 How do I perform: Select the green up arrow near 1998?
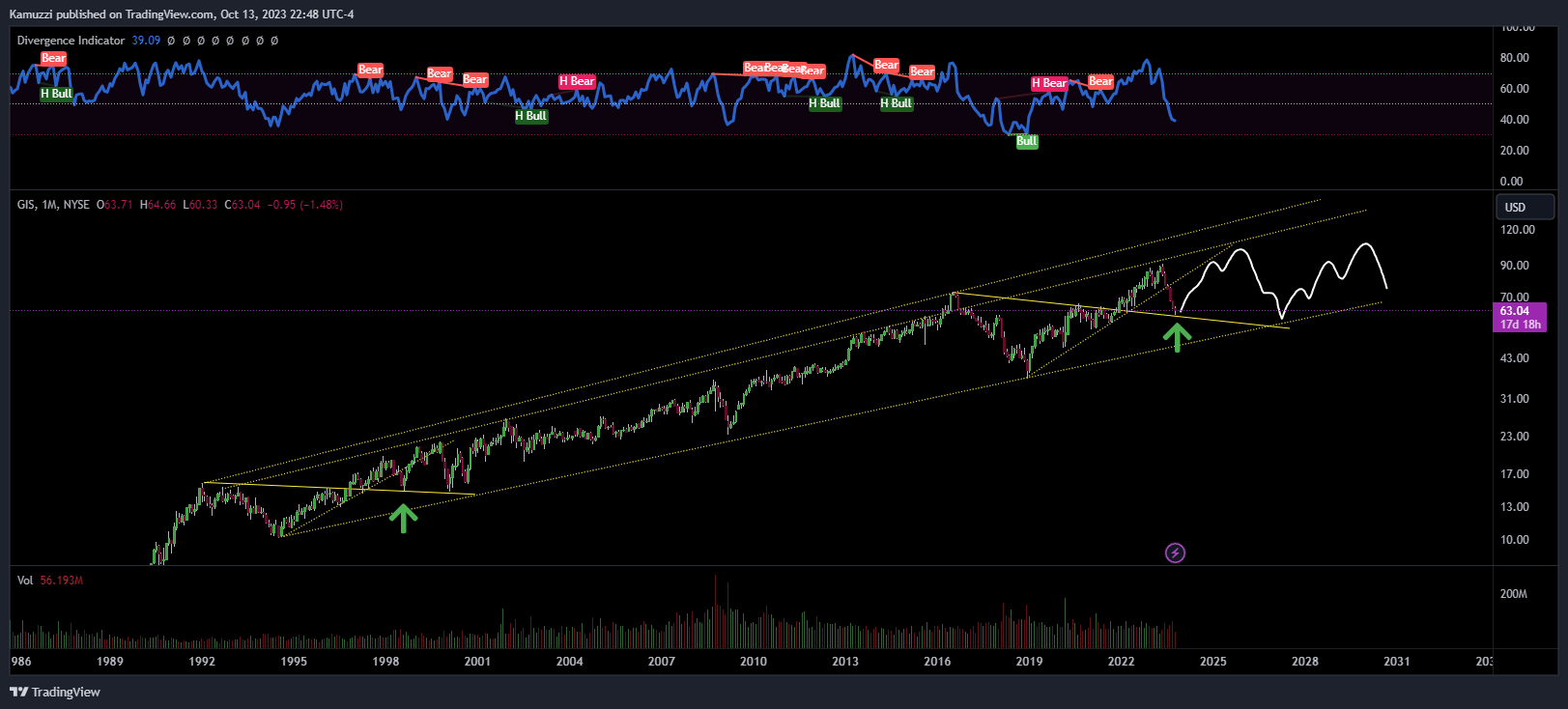(403, 518)
